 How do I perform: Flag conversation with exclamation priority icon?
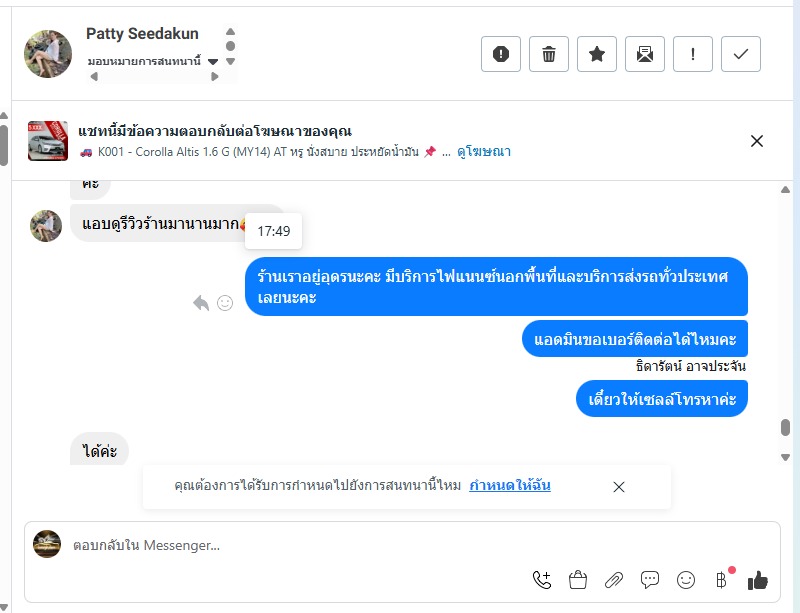click(693, 54)
